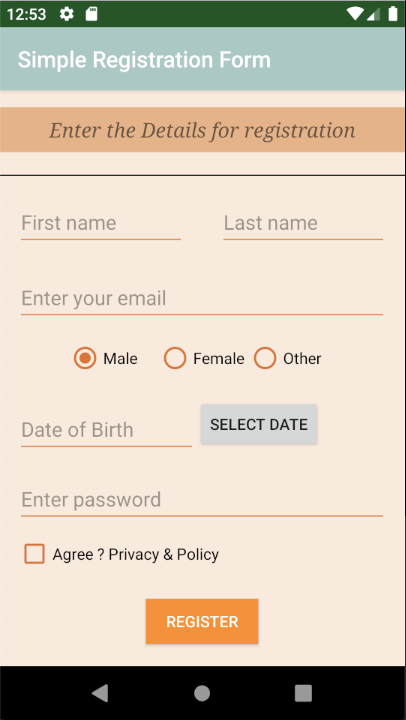Open the date picker with SELECT DATE

pyautogui.click(x=259, y=424)
